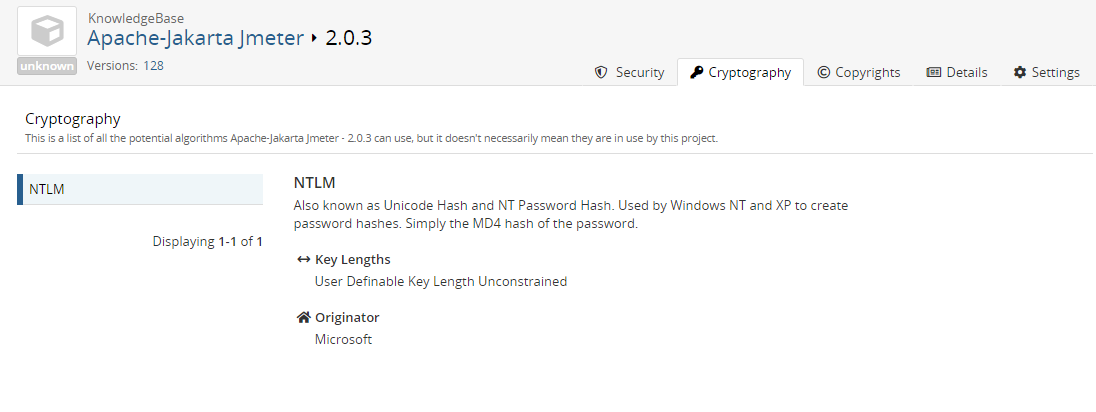
Task: Click the Versions: 128 count
Action: pos(125,66)
